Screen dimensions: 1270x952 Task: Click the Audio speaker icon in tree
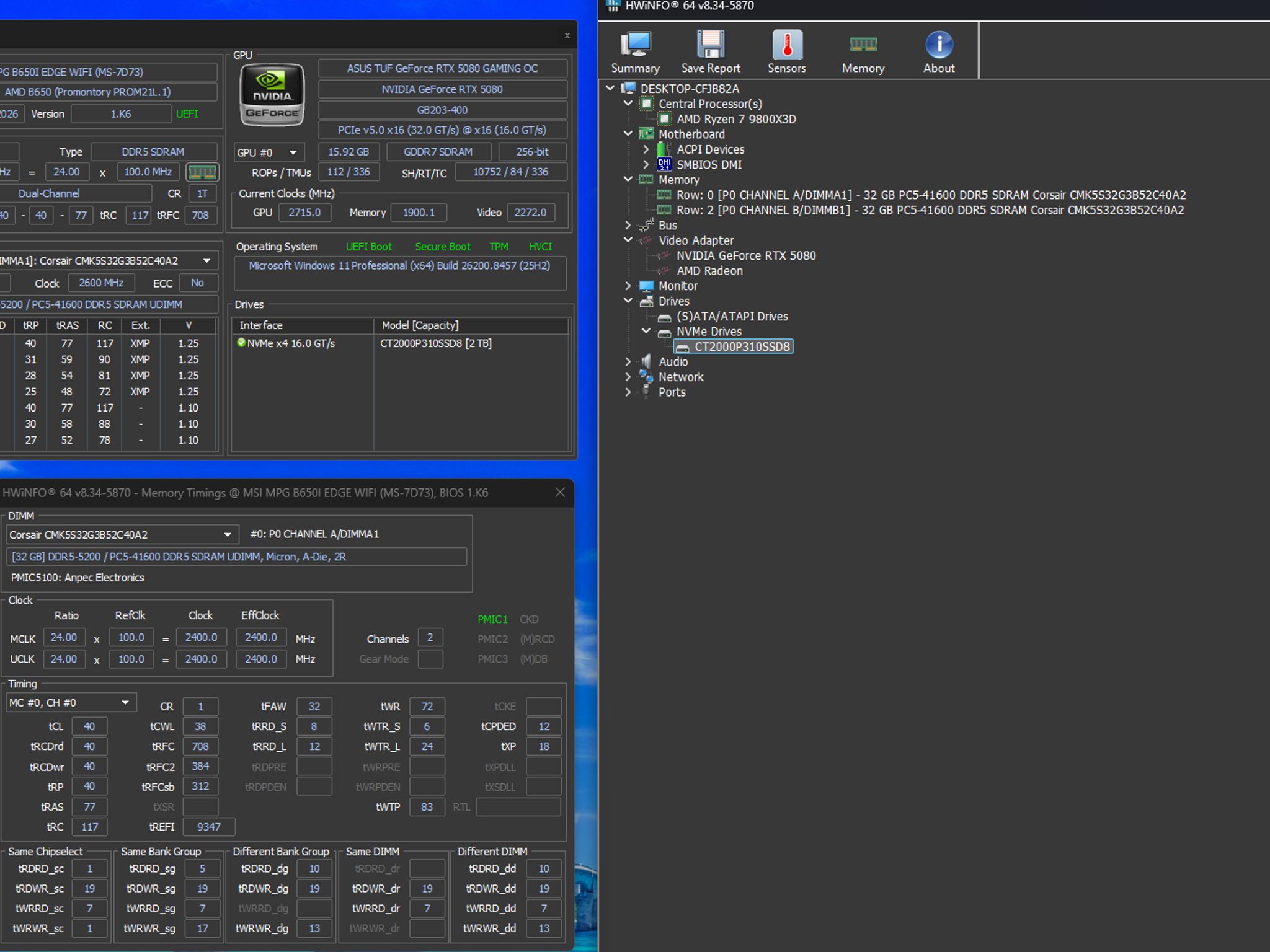click(646, 361)
